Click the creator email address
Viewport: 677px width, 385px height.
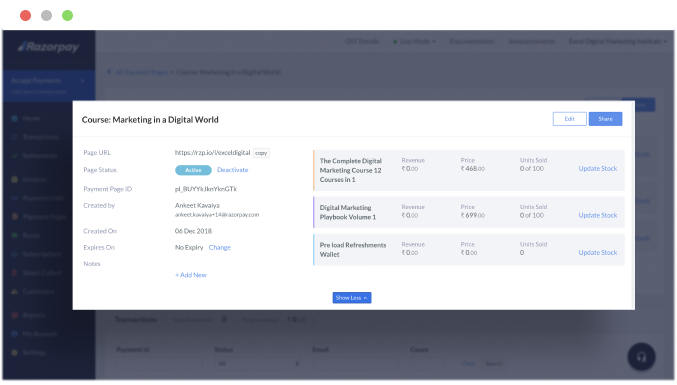pos(217,215)
